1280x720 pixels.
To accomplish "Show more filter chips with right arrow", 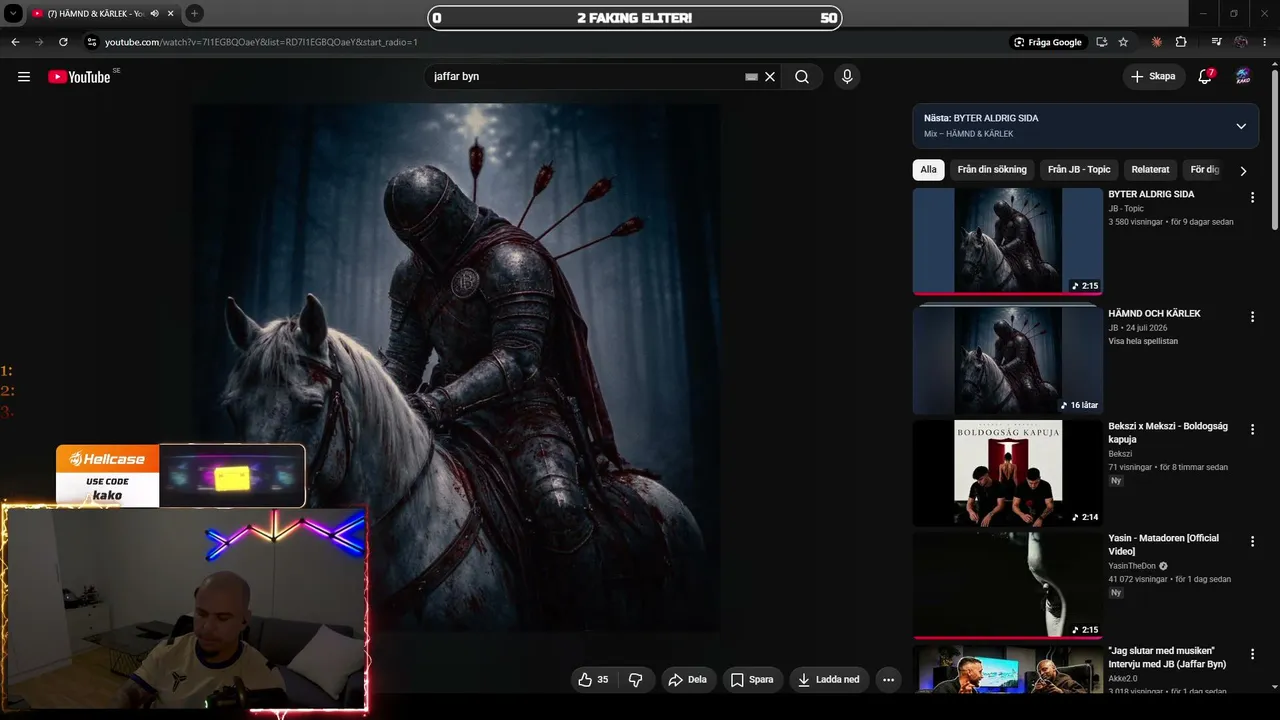I will pos(1243,171).
